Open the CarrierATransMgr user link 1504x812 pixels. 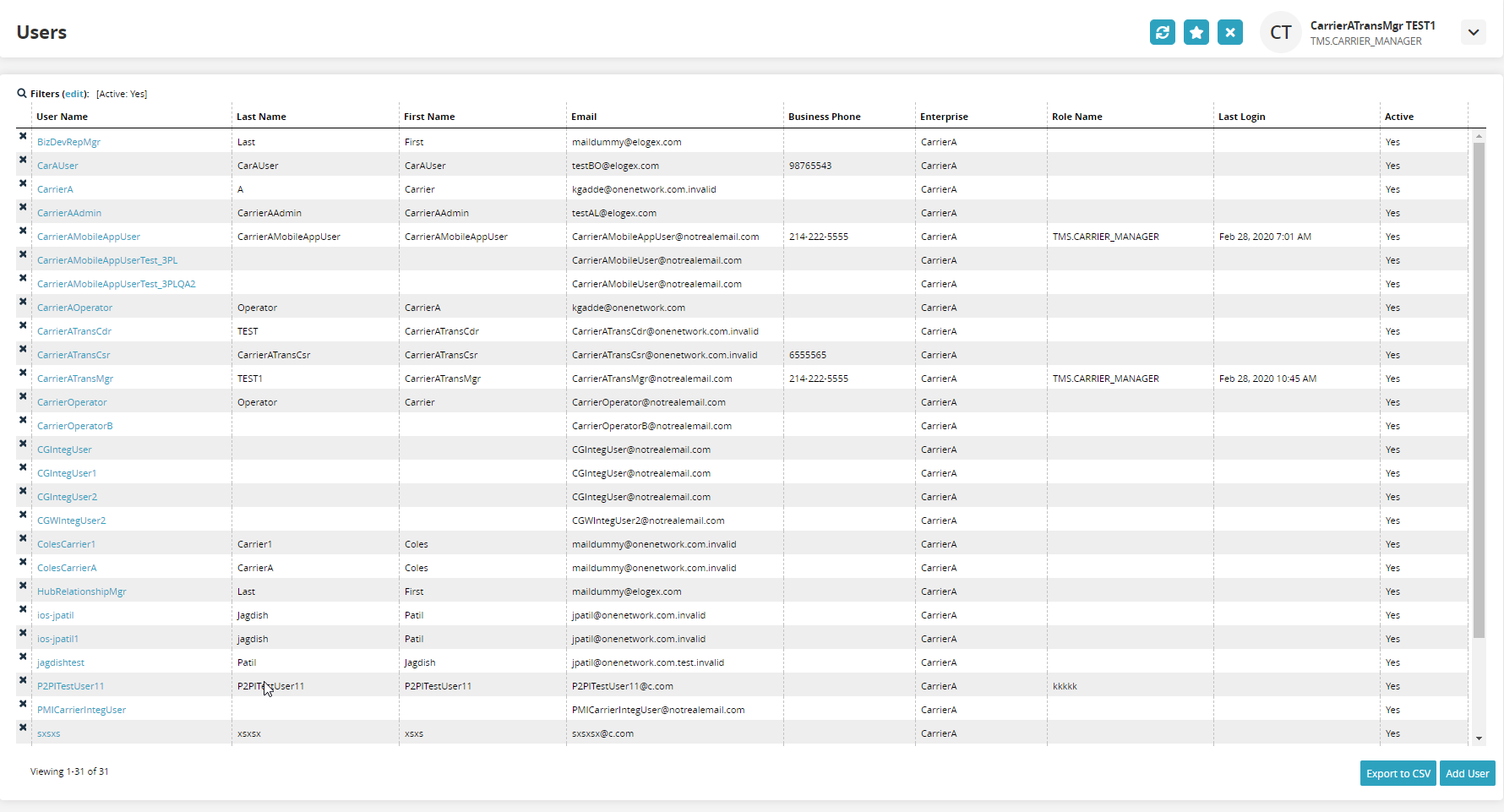(75, 379)
